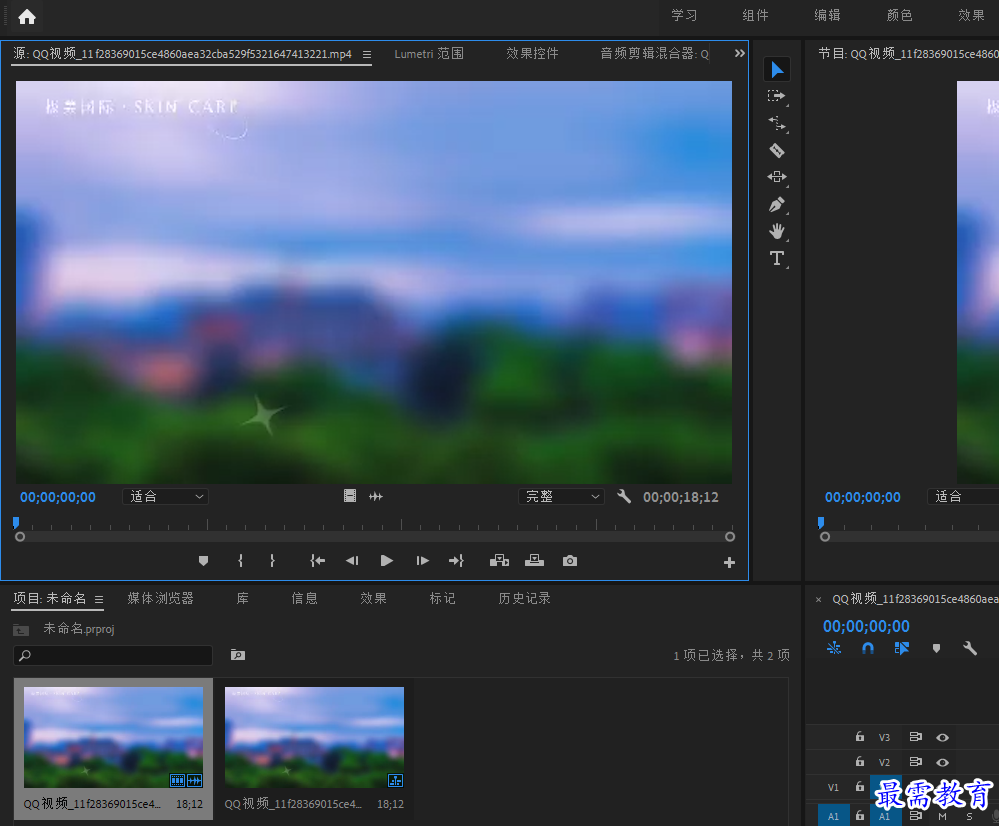Select the Pen tool

pos(777,205)
